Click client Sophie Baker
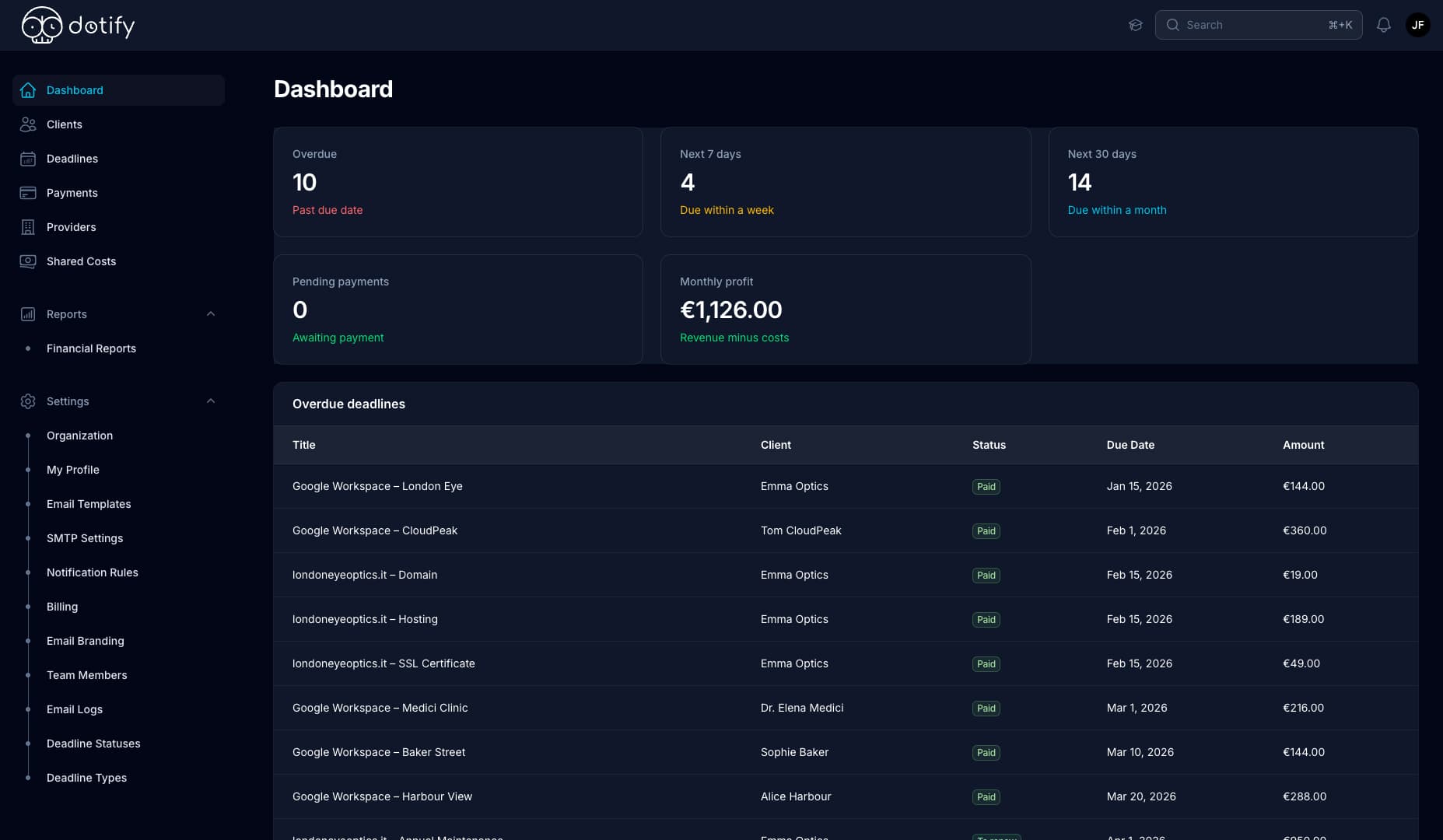This screenshot has height=840, width=1443. coord(794,752)
